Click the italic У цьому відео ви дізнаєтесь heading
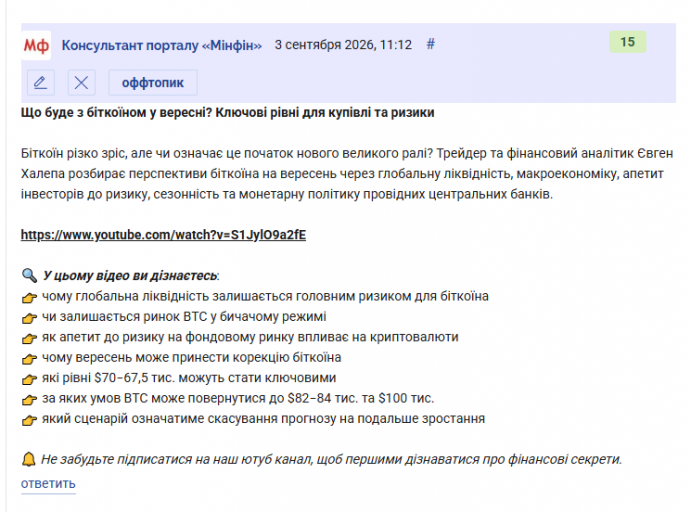The image size is (691, 512). point(130,276)
